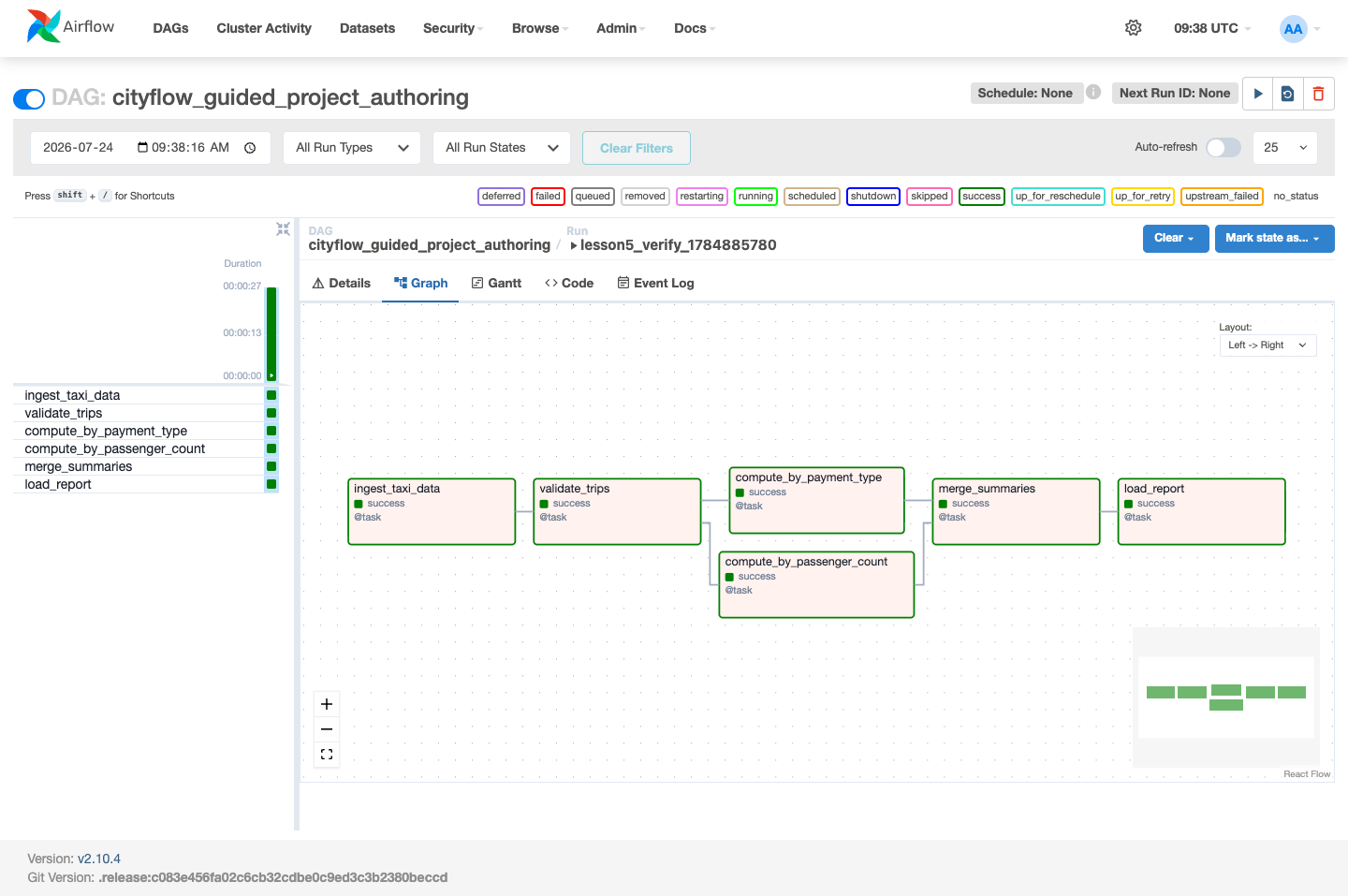Expand the Security menu

tap(453, 28)
